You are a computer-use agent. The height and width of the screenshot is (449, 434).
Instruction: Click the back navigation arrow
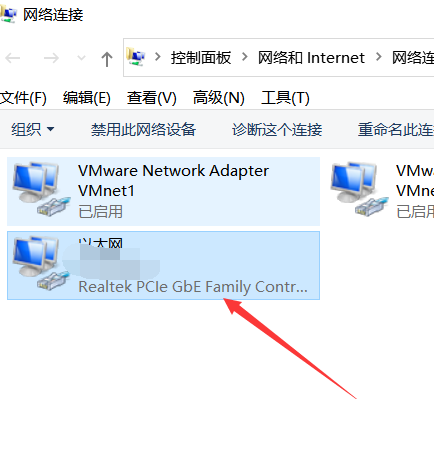pyautogui.click(x=13, y=58)
